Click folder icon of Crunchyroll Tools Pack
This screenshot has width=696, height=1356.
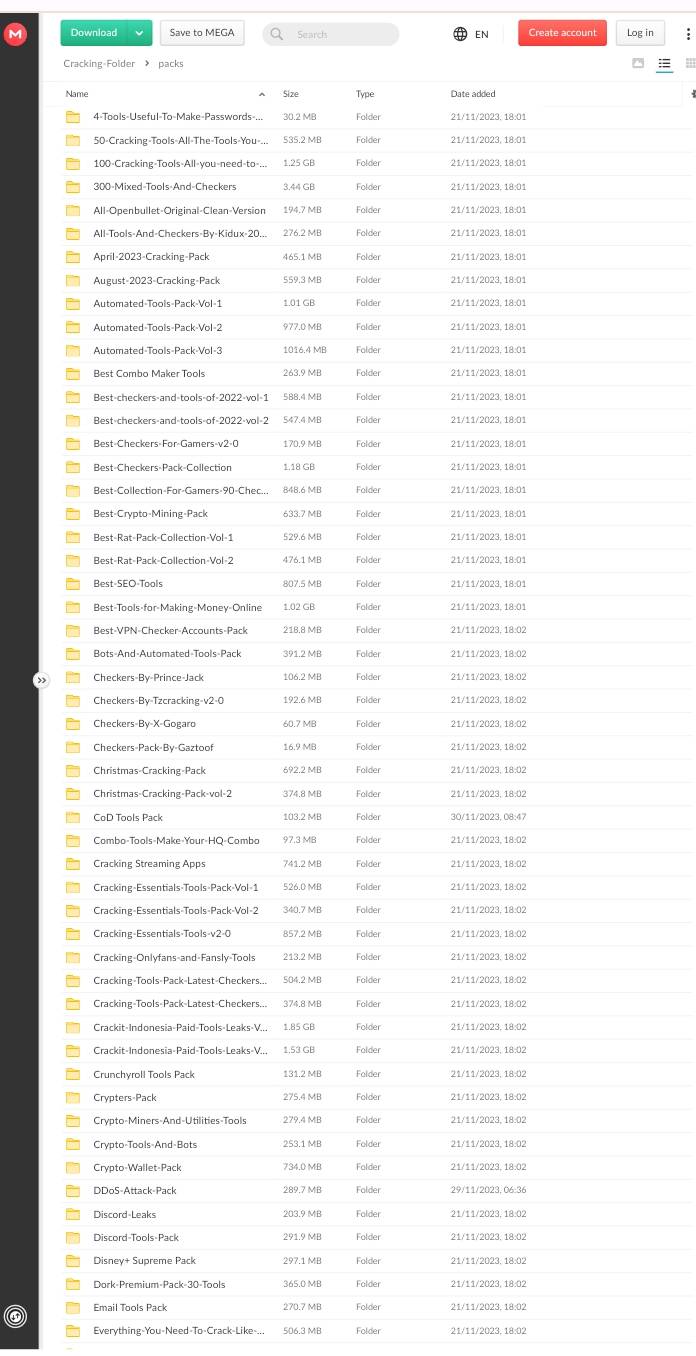(73, 1074)
